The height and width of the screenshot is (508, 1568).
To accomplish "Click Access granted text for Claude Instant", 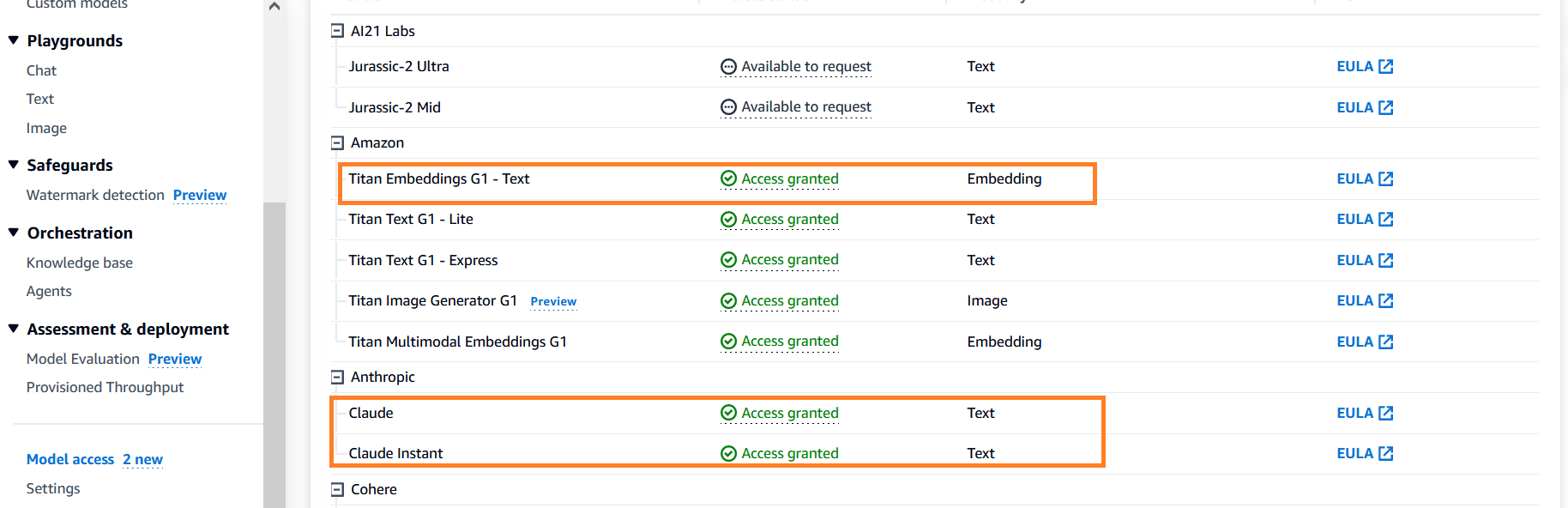I will [x=790, y=453].
